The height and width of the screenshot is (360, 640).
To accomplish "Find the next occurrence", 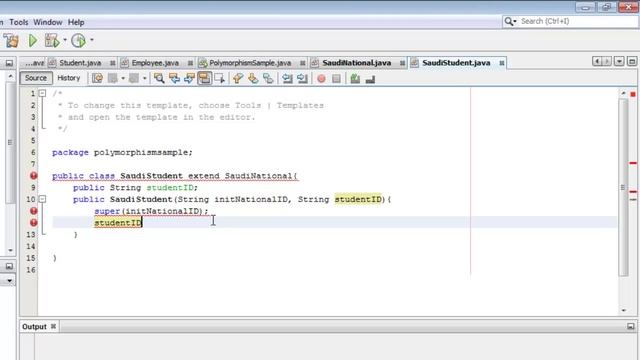I will point(189,78).
